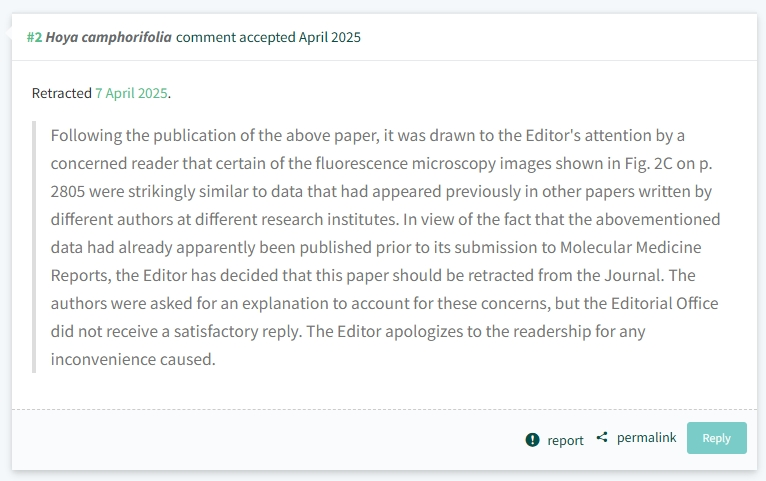The image size is (766, 481).
Task: Click the comment pointer arrow beside the header
Action: (8, 33)
